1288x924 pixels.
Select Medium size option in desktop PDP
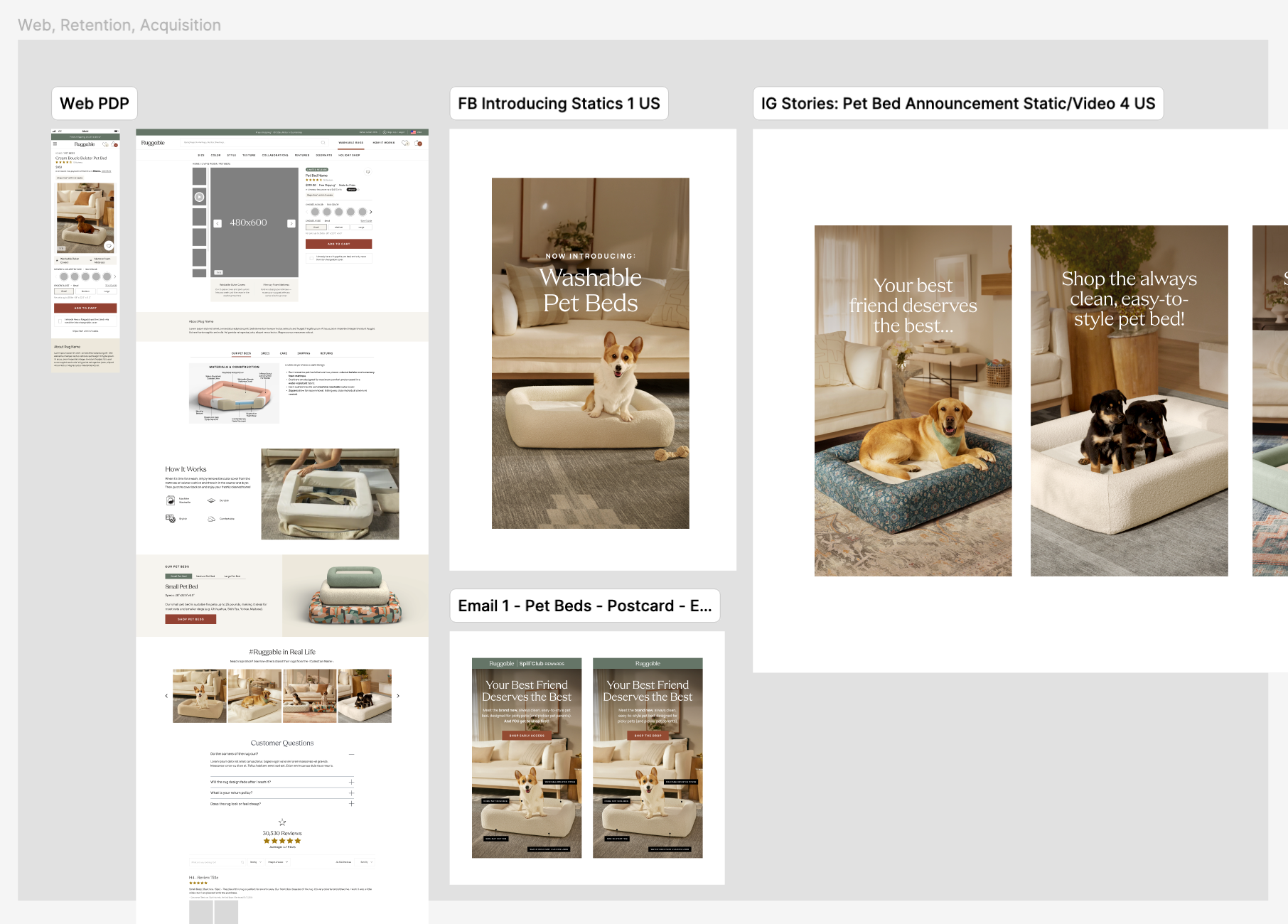point(338,227)
